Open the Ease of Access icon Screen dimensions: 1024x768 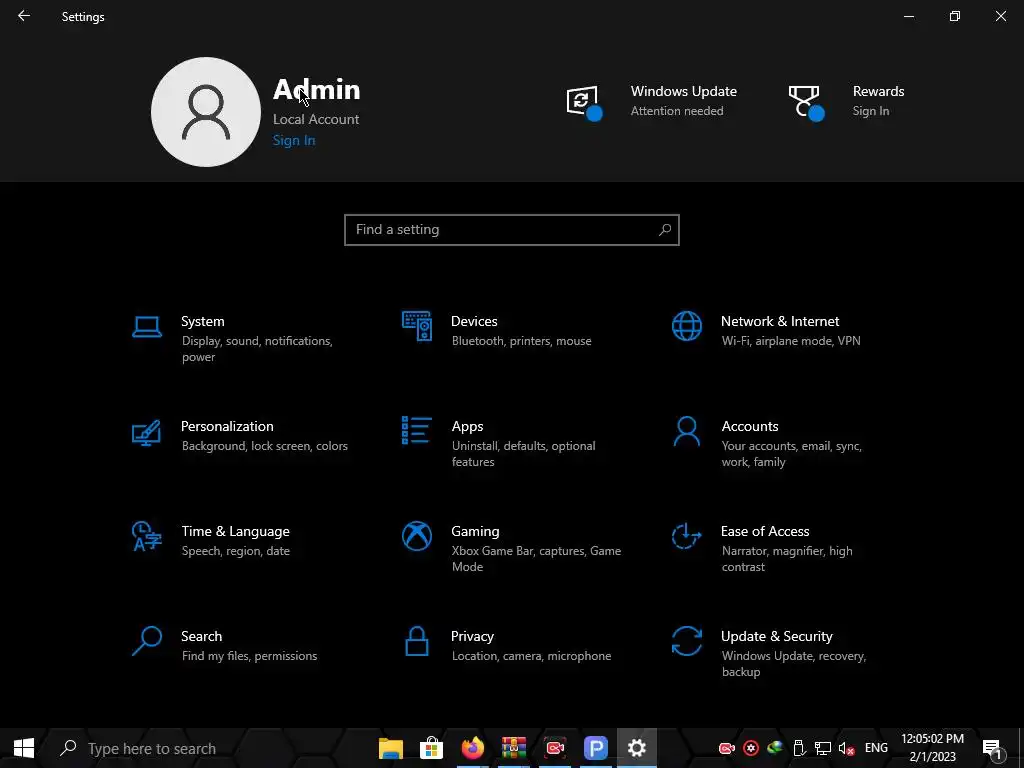pyautogui.click(x=686, y=536)
